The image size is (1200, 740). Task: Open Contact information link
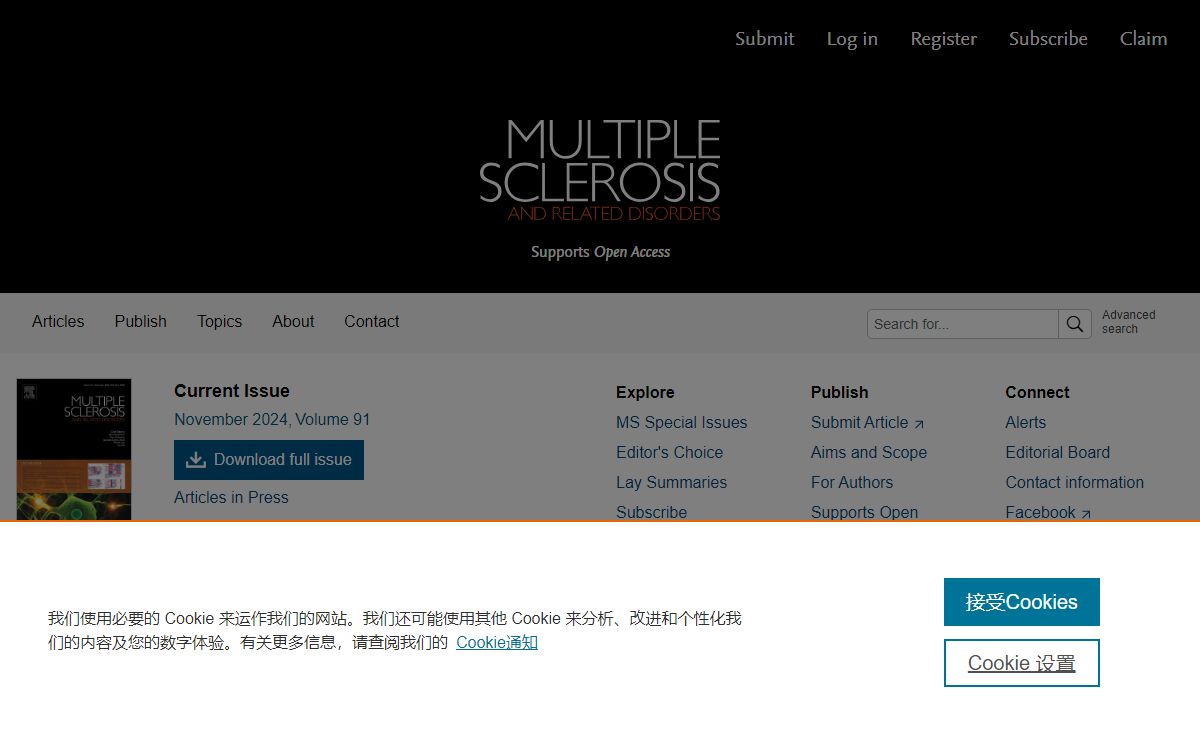pyautogui.click(x=1075, y=483)
